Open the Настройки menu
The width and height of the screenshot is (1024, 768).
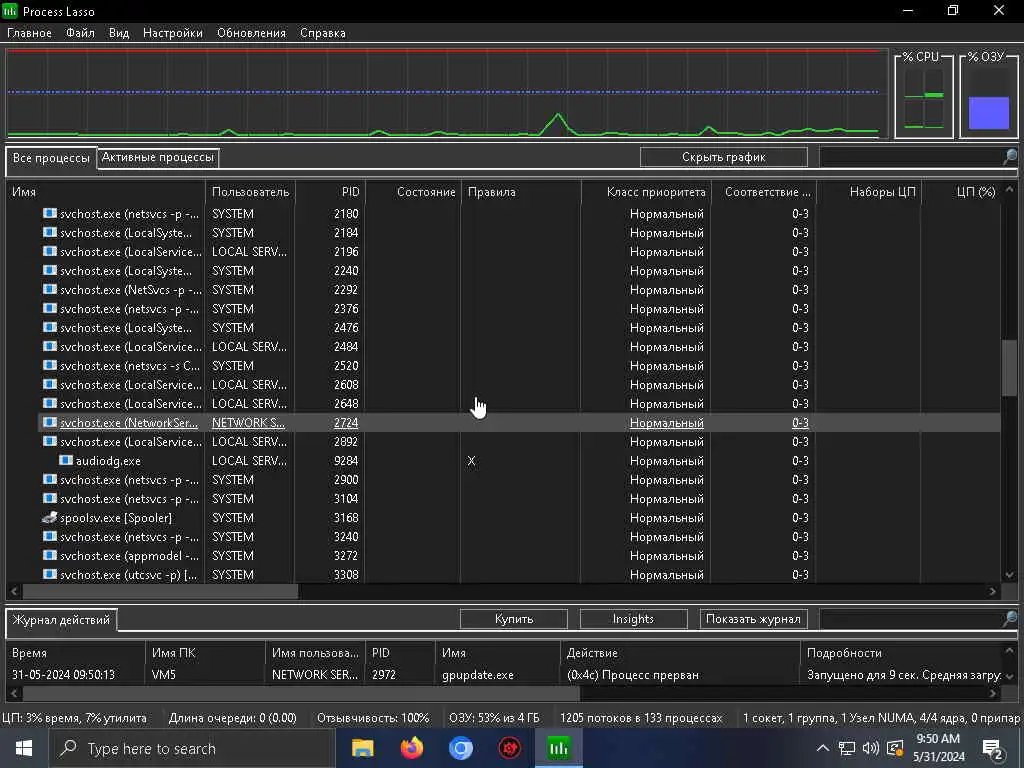[173, 33]
